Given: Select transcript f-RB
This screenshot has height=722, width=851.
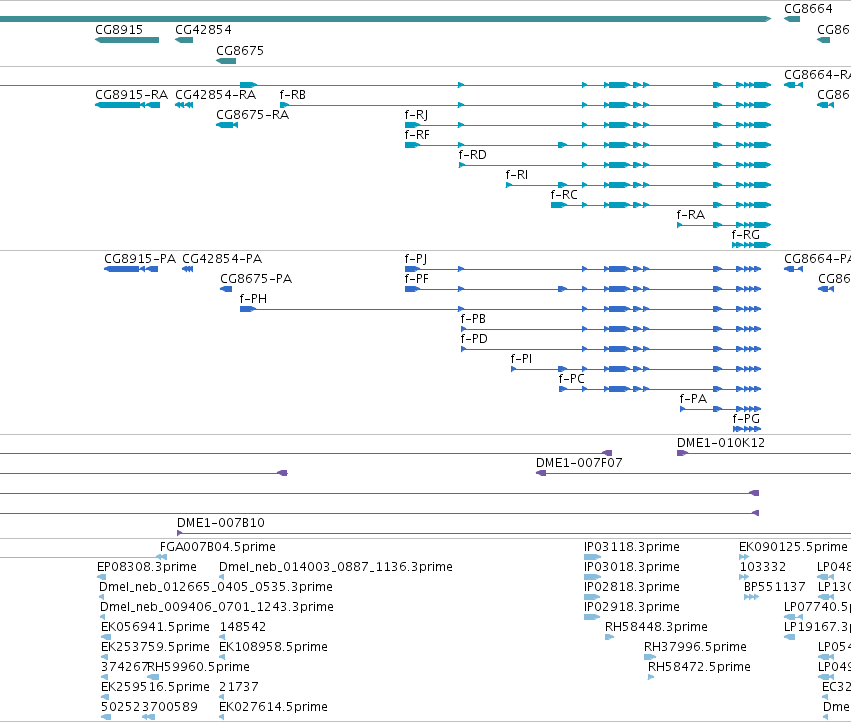Looking at the screenshot, I should (x=525, y=105).
